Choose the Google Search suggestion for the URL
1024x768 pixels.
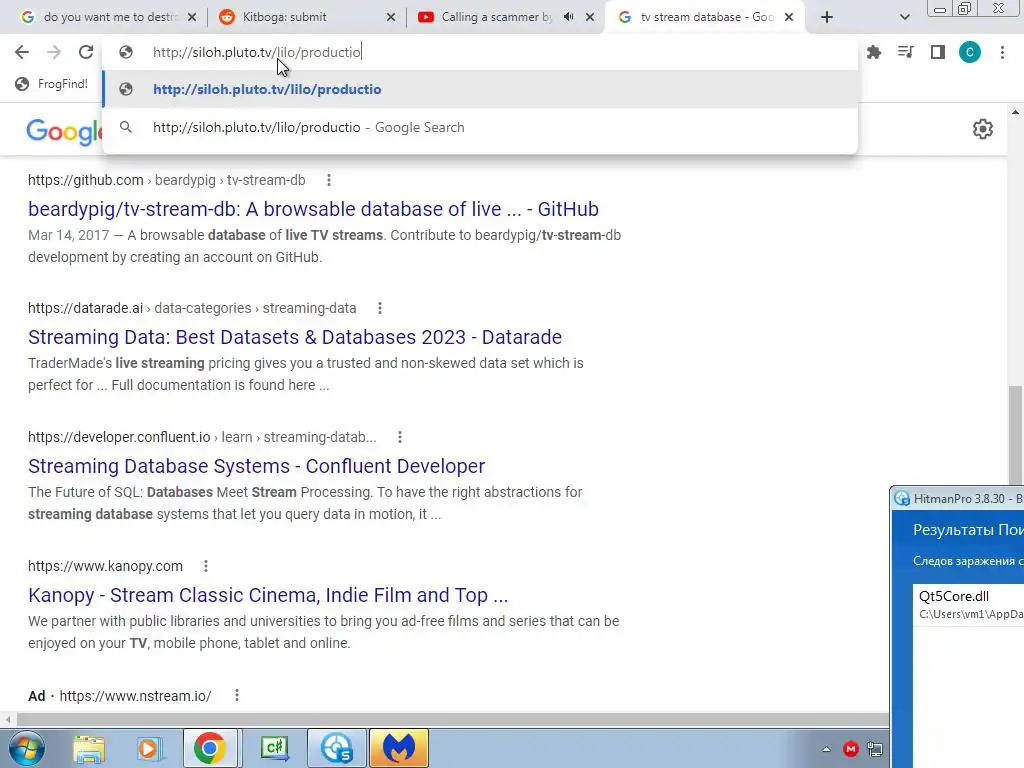[480, 127]
